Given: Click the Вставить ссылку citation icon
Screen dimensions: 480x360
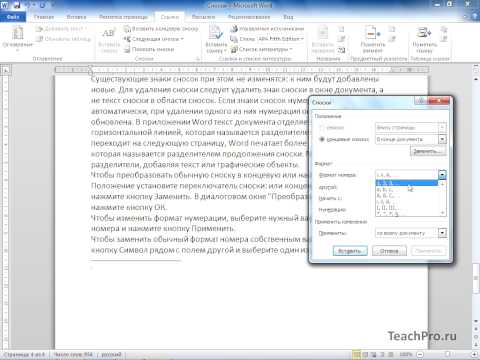Looking at the screenshot, I should click(x=216, y=39).
